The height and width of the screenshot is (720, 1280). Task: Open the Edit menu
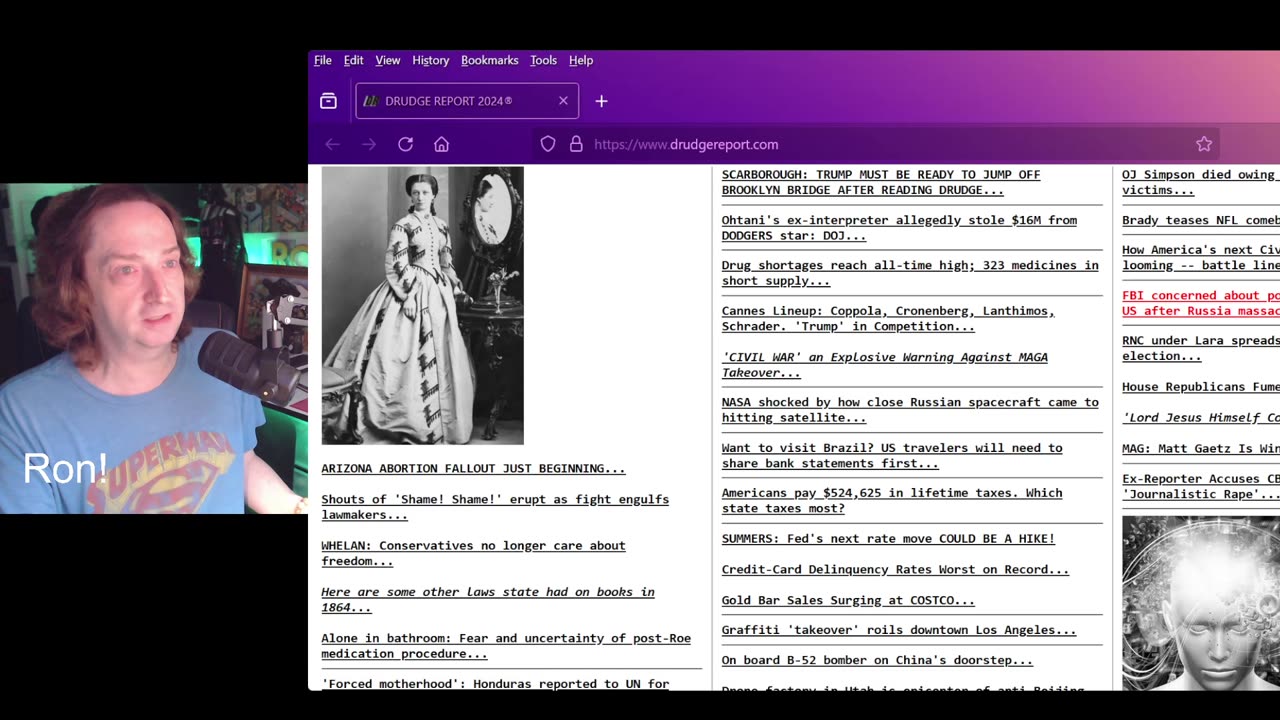354,60
